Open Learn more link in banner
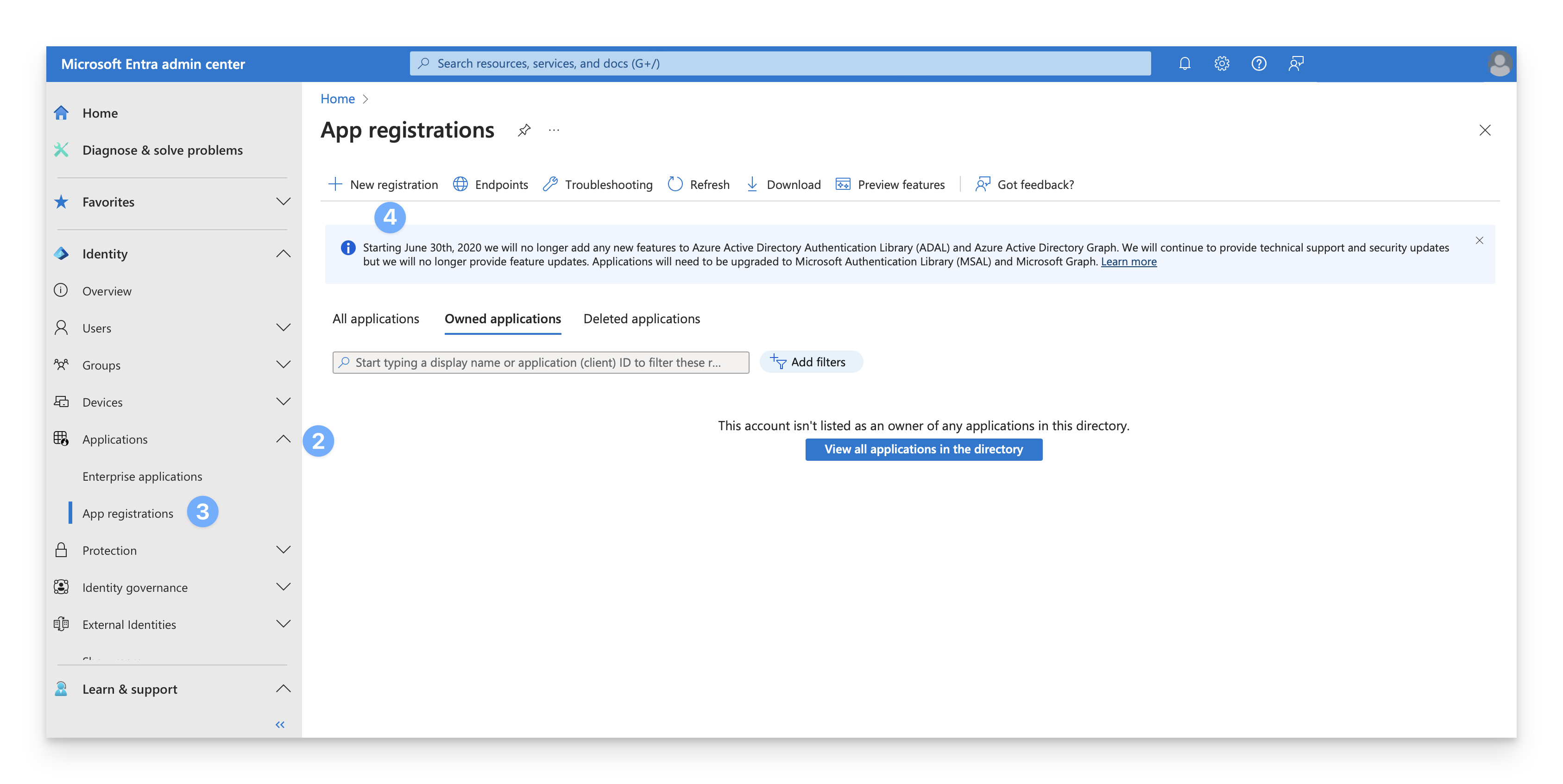The height and width of the screenshot is (784, 1563). click(1128, 261)
